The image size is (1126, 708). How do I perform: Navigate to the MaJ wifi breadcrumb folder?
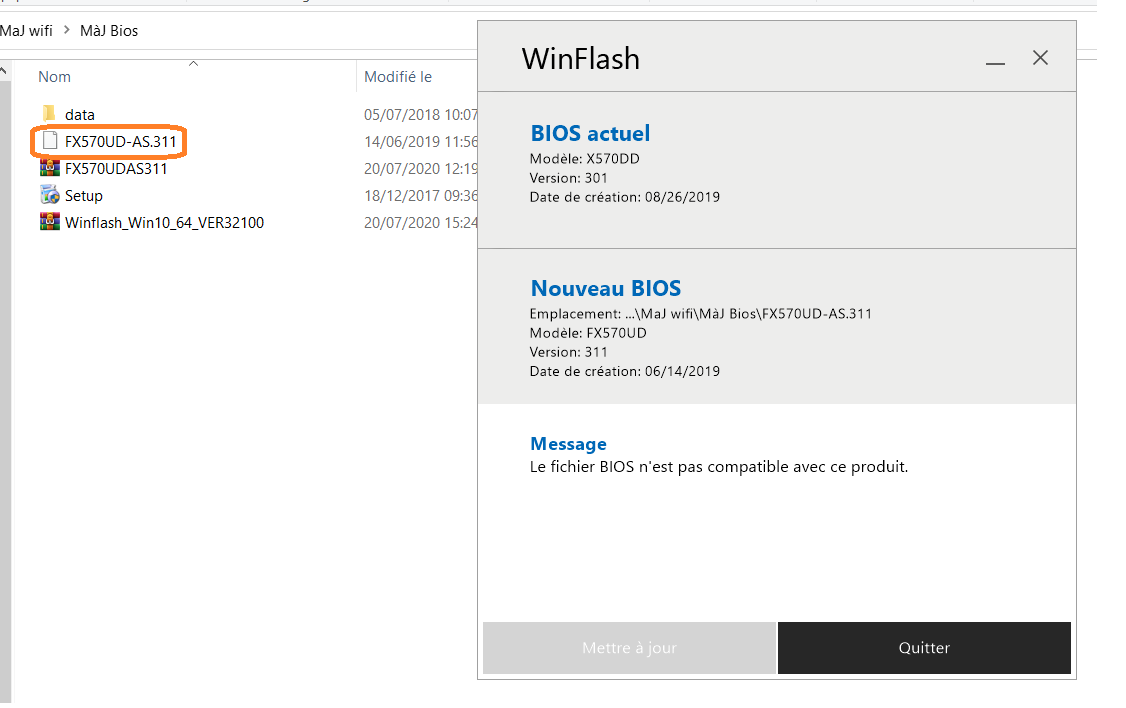pos(27,30)
